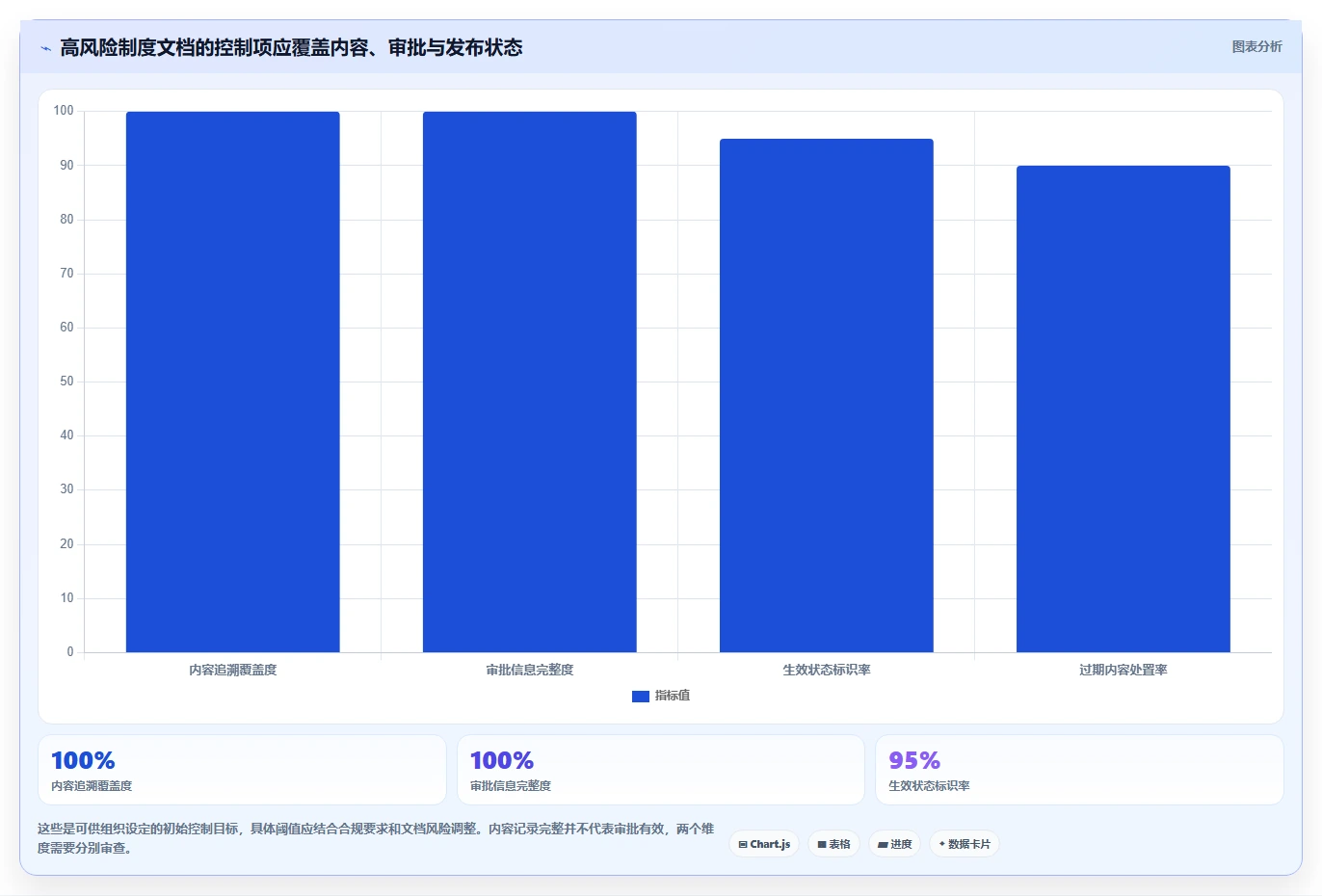Click the lightning icon beside the title
1322x896 pixels.
click(x=45, y=48)
